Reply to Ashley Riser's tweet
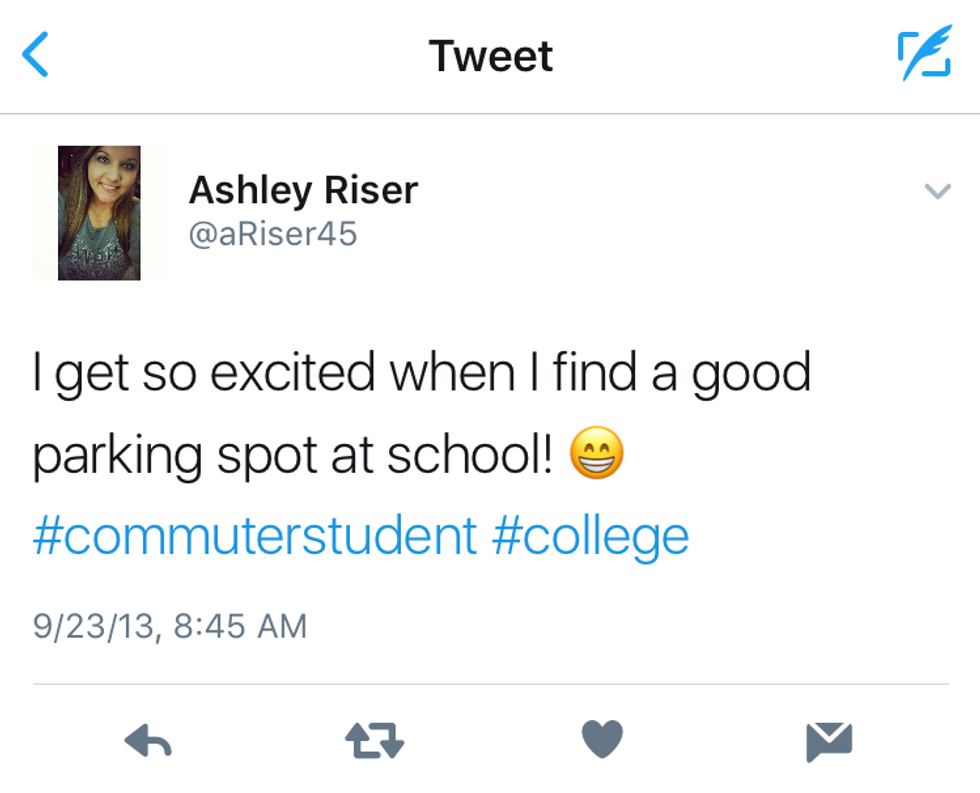The width and height of the screenshot is (980, 793). 148,741
